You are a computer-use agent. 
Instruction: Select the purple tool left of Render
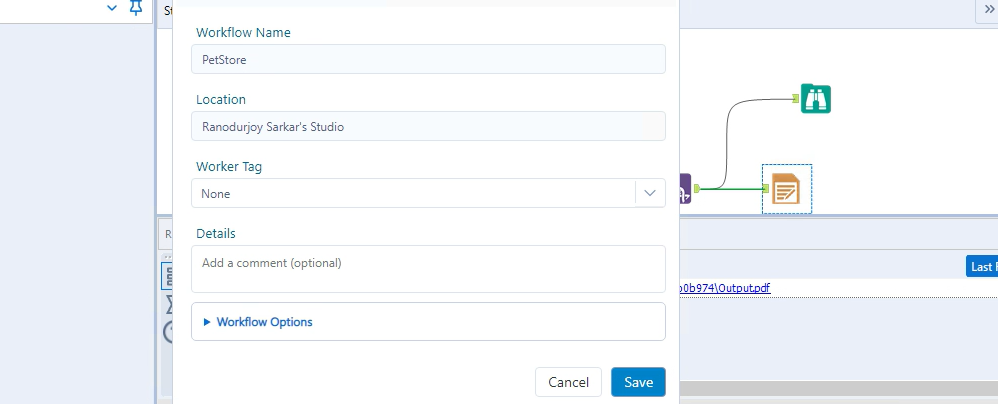coord(685,188)
